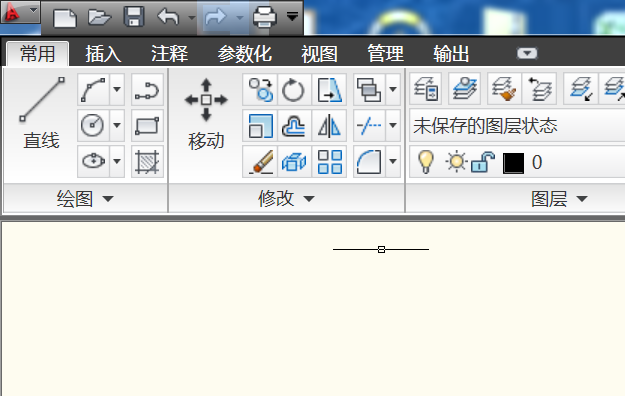Select the line's midpoint grip in canvas

coord(381,250)
